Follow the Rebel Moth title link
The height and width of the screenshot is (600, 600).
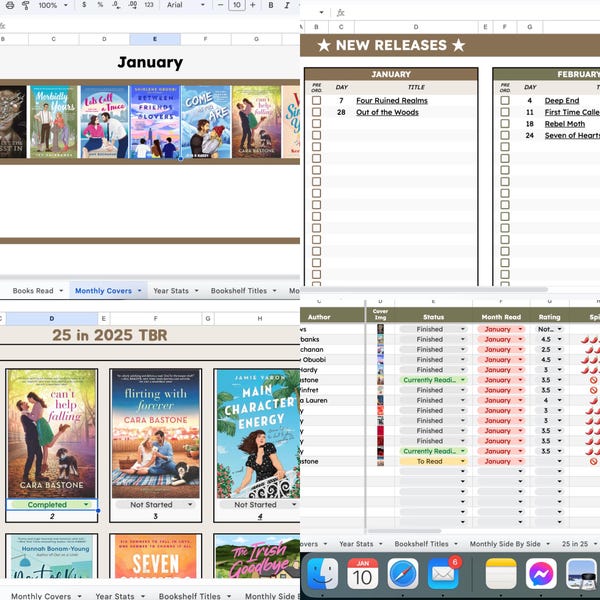[x=565, y=124]
